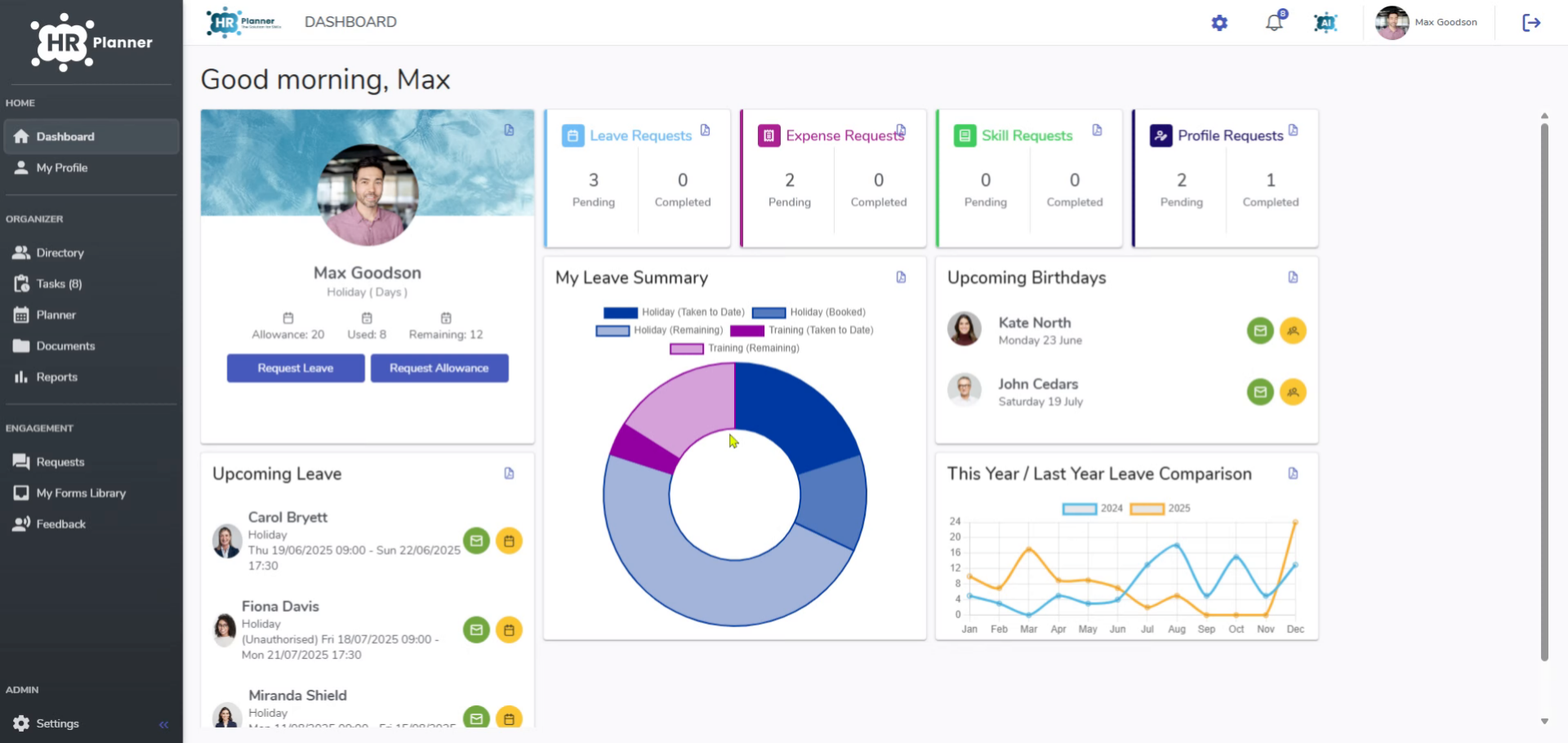The height and width of the screenshot is (743, 1568).
Task: Email Fiona Davis using green icon
Action: tap(476, 630)
